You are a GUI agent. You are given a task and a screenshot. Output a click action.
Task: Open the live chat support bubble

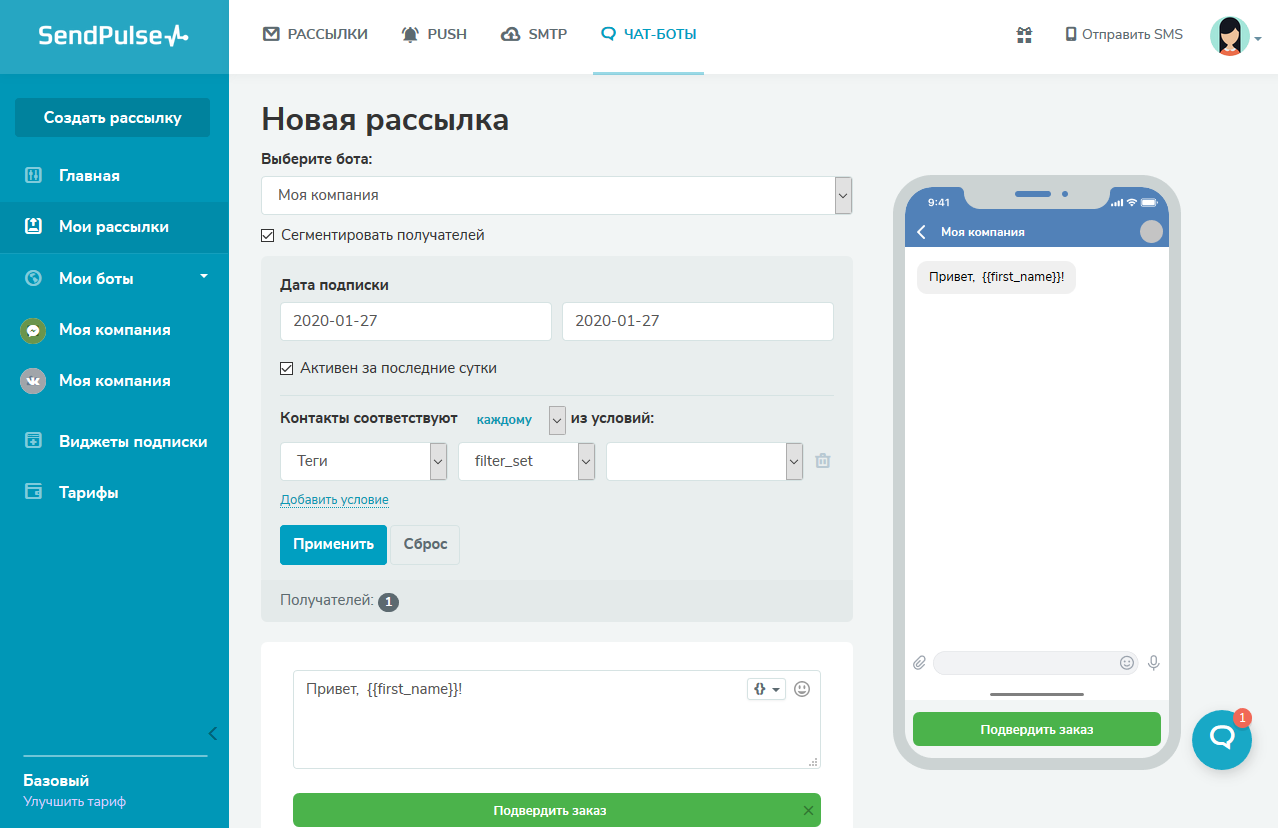1222,739
